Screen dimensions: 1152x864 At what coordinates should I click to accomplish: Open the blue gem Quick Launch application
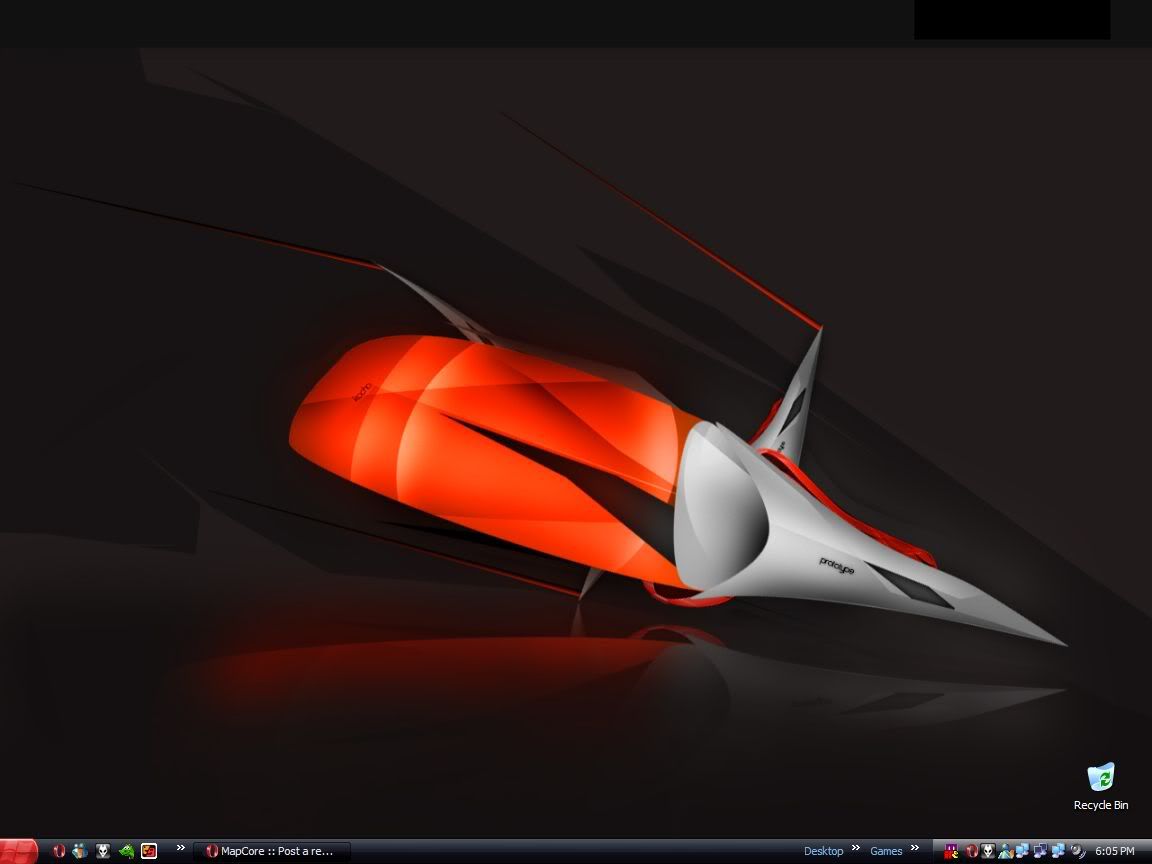[80, 851]
